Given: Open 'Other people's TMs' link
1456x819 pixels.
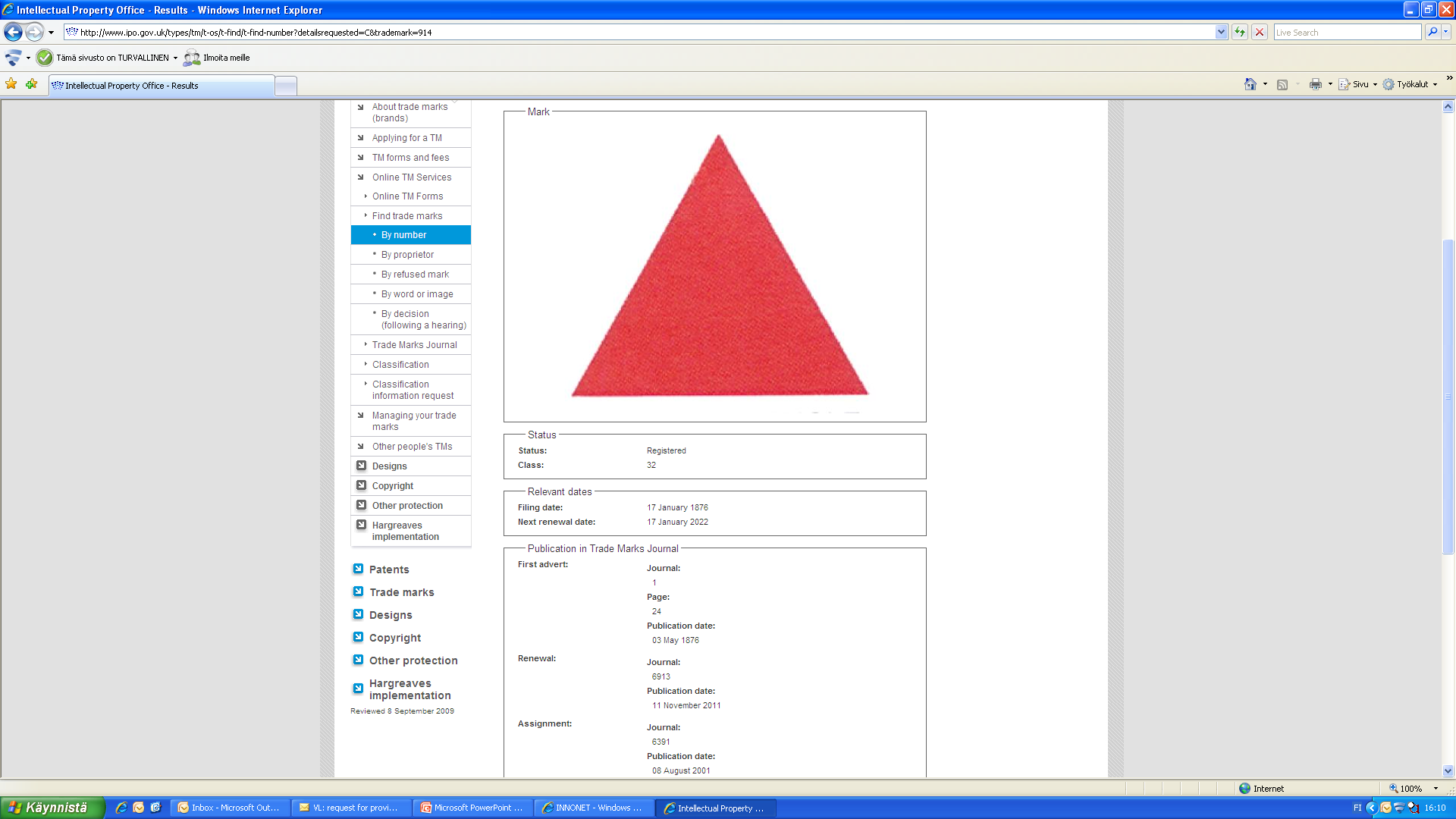Looking at the screenshot, I should click(x=412, y=447).
